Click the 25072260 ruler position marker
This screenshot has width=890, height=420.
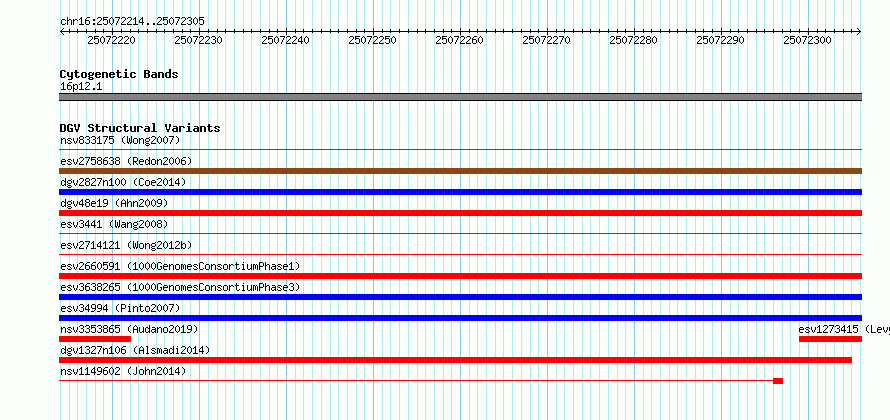point(459,40)
